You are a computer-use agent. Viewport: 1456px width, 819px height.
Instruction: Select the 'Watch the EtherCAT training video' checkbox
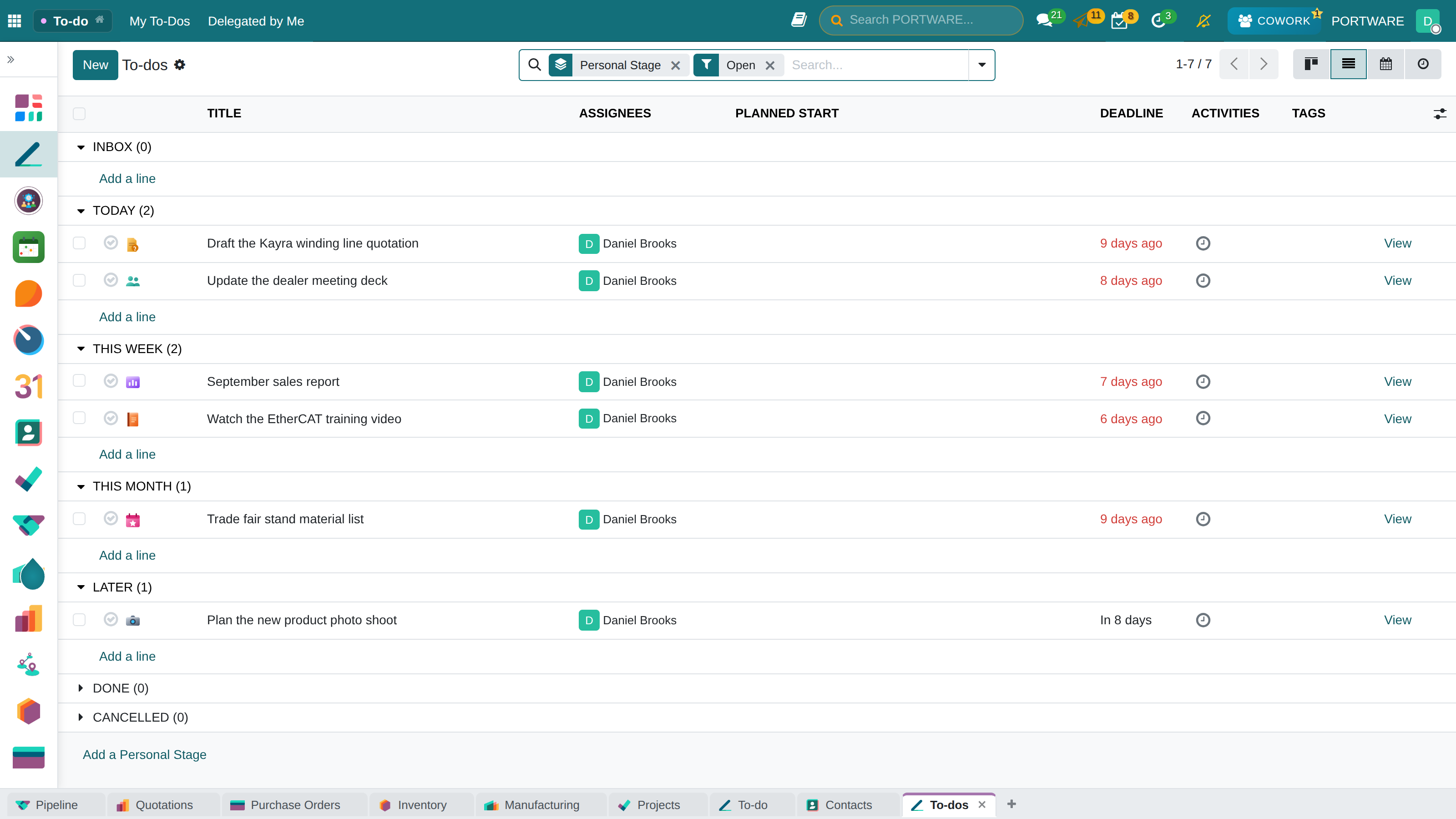click(79, 418)
